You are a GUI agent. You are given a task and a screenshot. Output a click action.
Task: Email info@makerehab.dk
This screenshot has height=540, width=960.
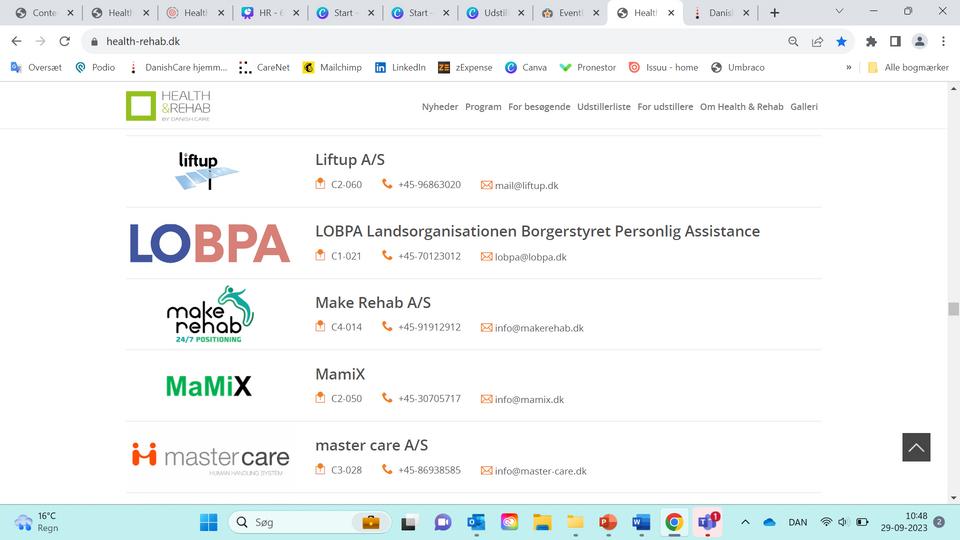(x=539, y=328)
